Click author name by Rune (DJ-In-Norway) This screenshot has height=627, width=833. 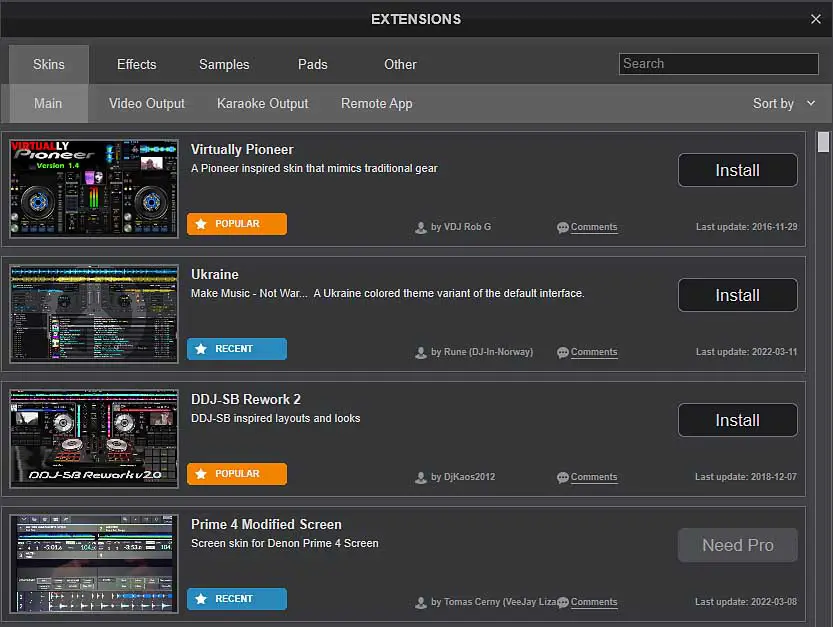pos(482,352)
